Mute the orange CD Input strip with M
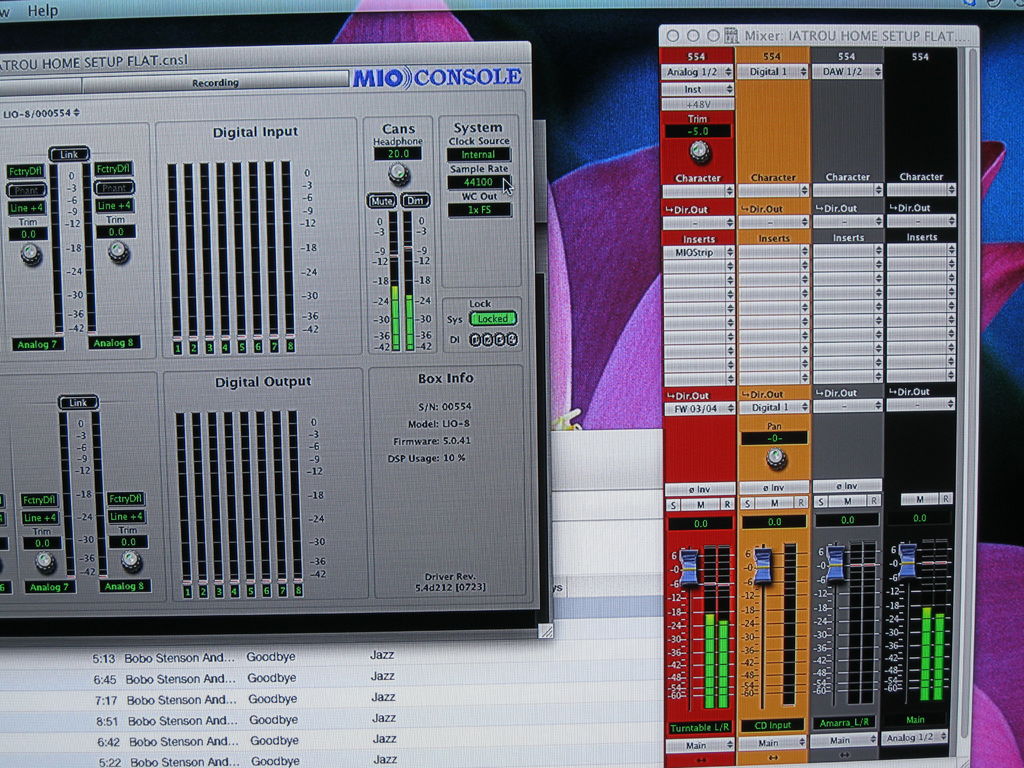 click(774, 504)
